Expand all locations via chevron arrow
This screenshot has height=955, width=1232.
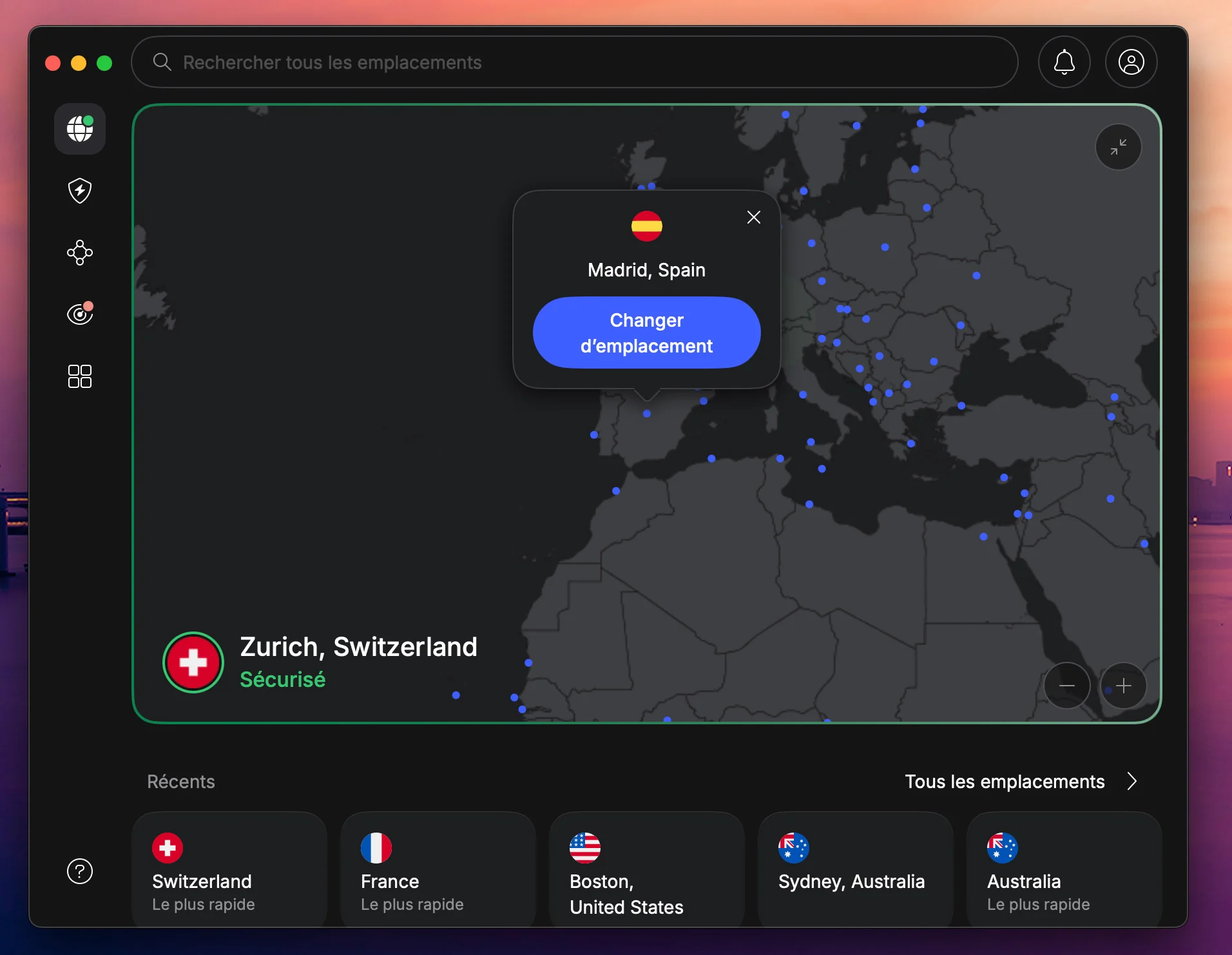[1132, 781]
